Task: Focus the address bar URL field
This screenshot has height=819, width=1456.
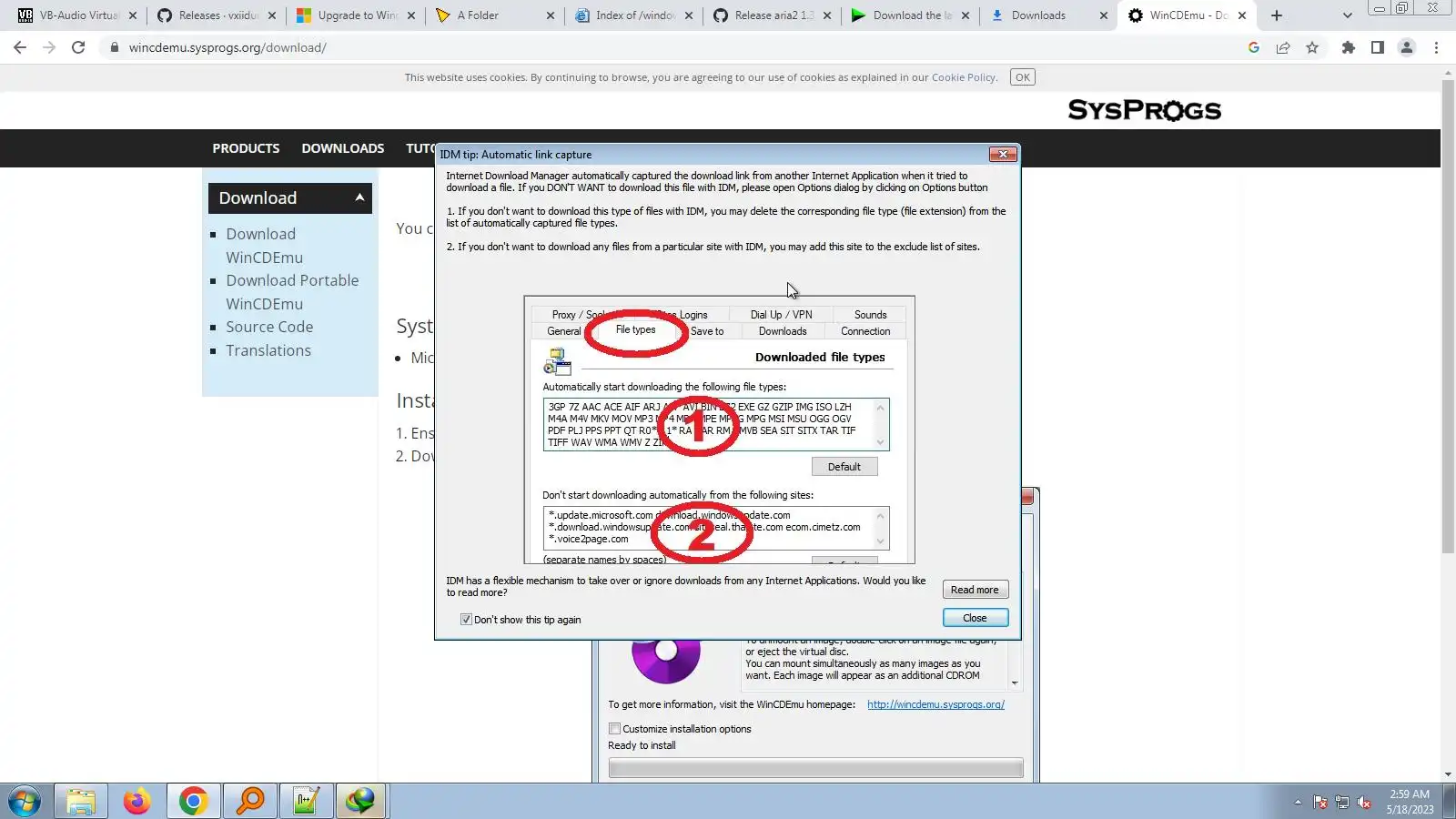Action: pos(673,47)
